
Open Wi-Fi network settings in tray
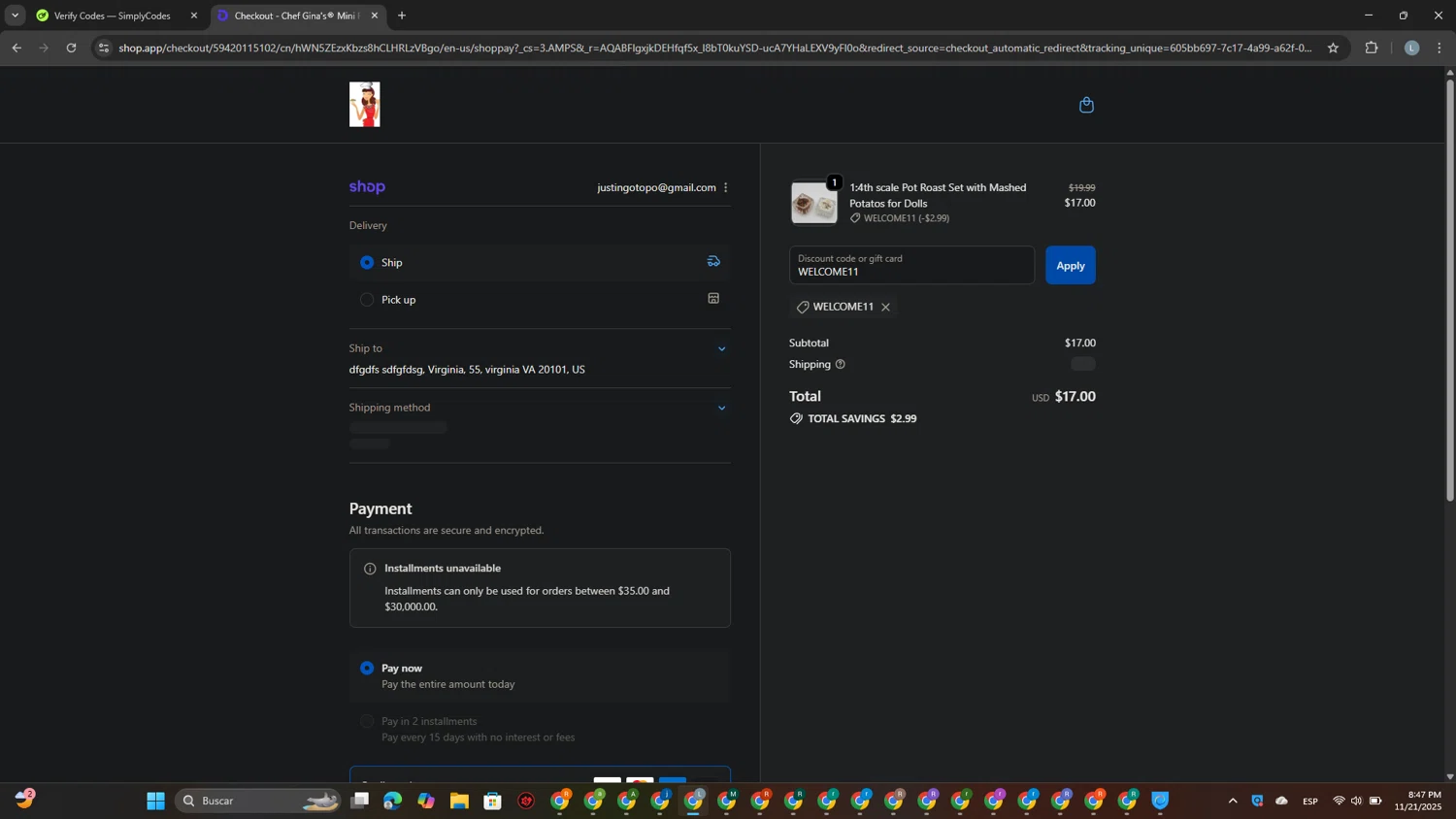click(1339, 801)
